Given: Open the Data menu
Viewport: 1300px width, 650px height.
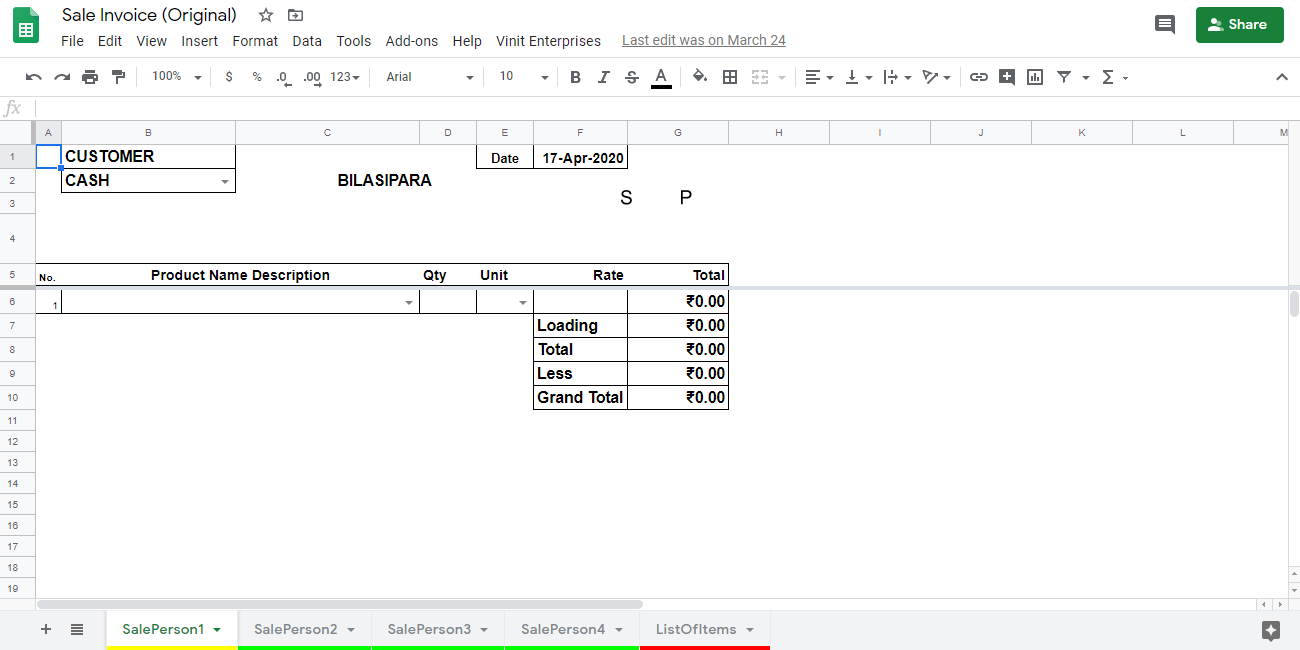Looking at the screenshot, I should 307,41.
